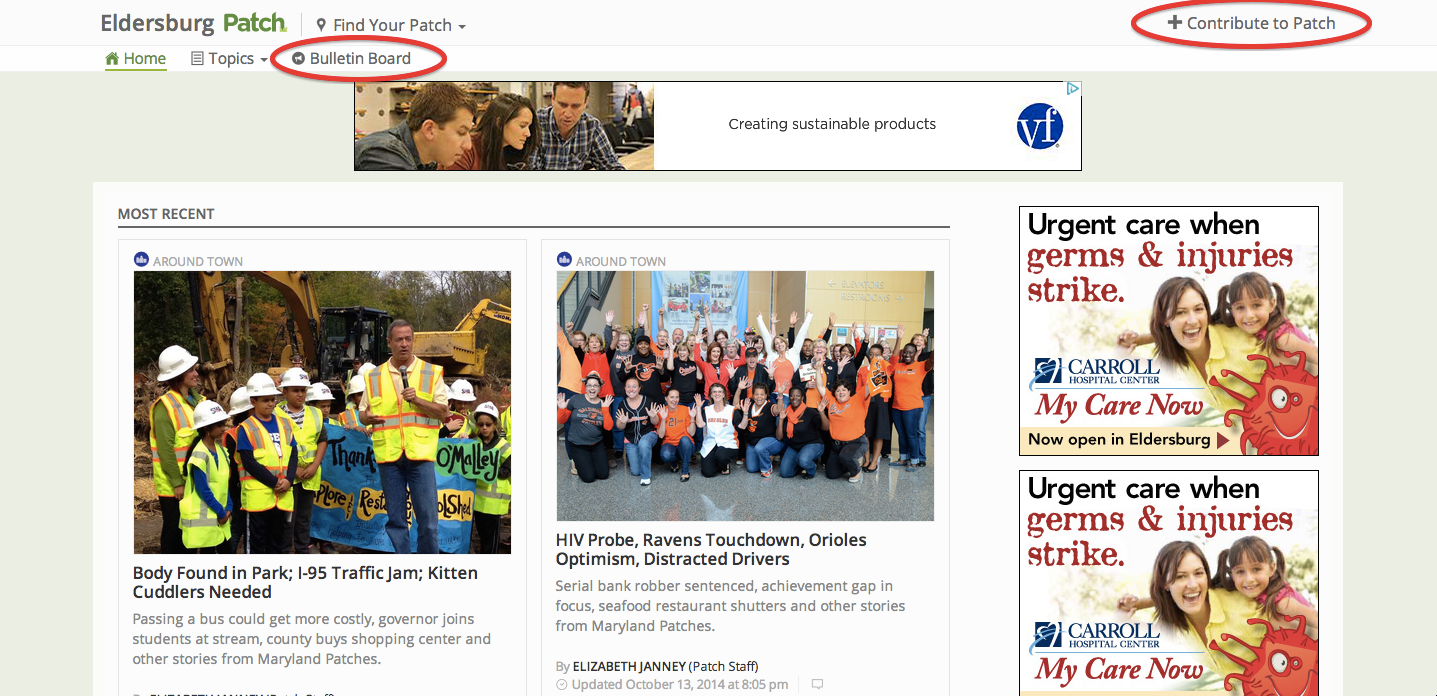Click the comment bubble icon under HIV Probe article
The height and width of the screenshot is (696, 1437).
point(817,685)
